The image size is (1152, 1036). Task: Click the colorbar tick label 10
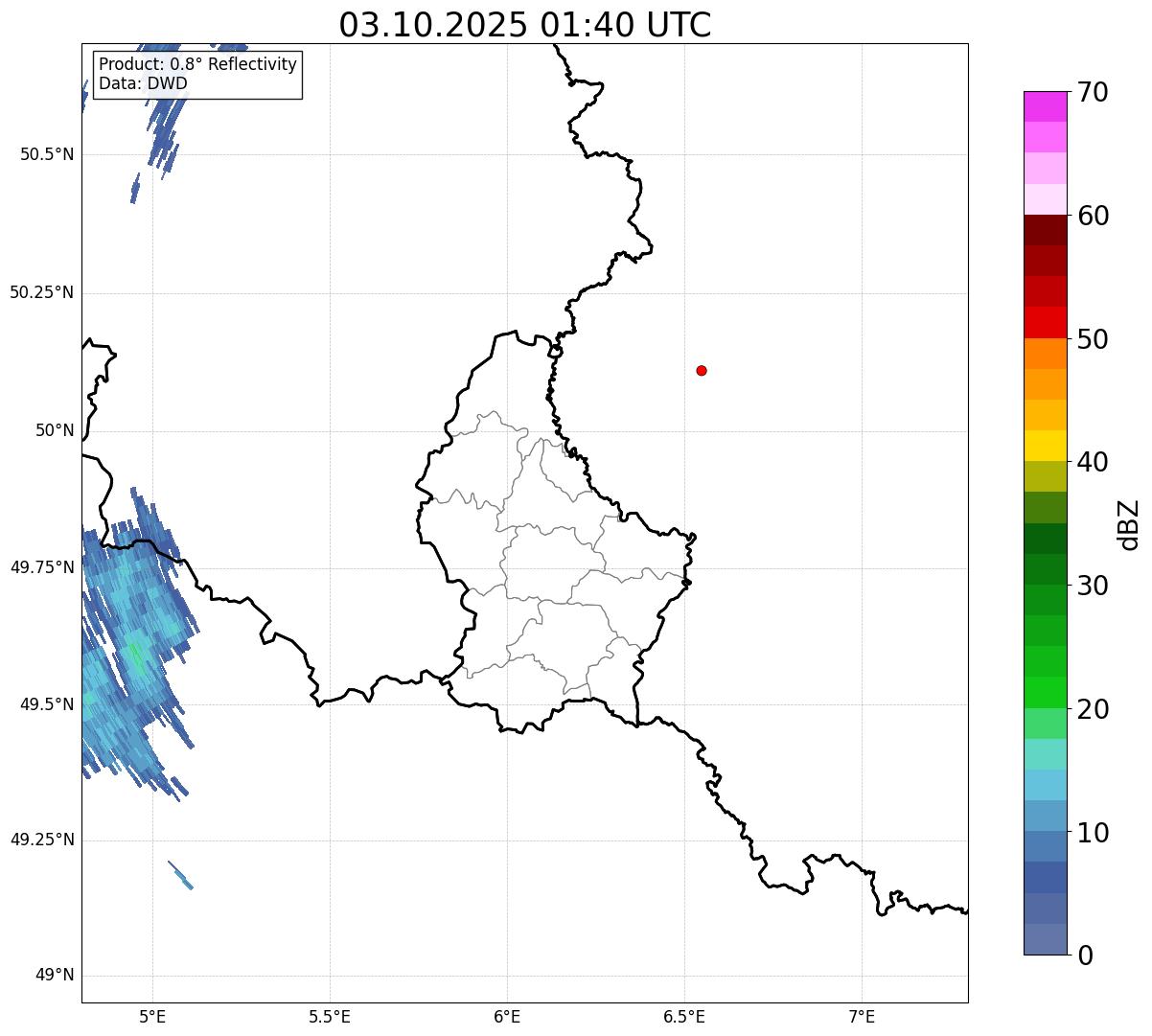click(1093, 833)
